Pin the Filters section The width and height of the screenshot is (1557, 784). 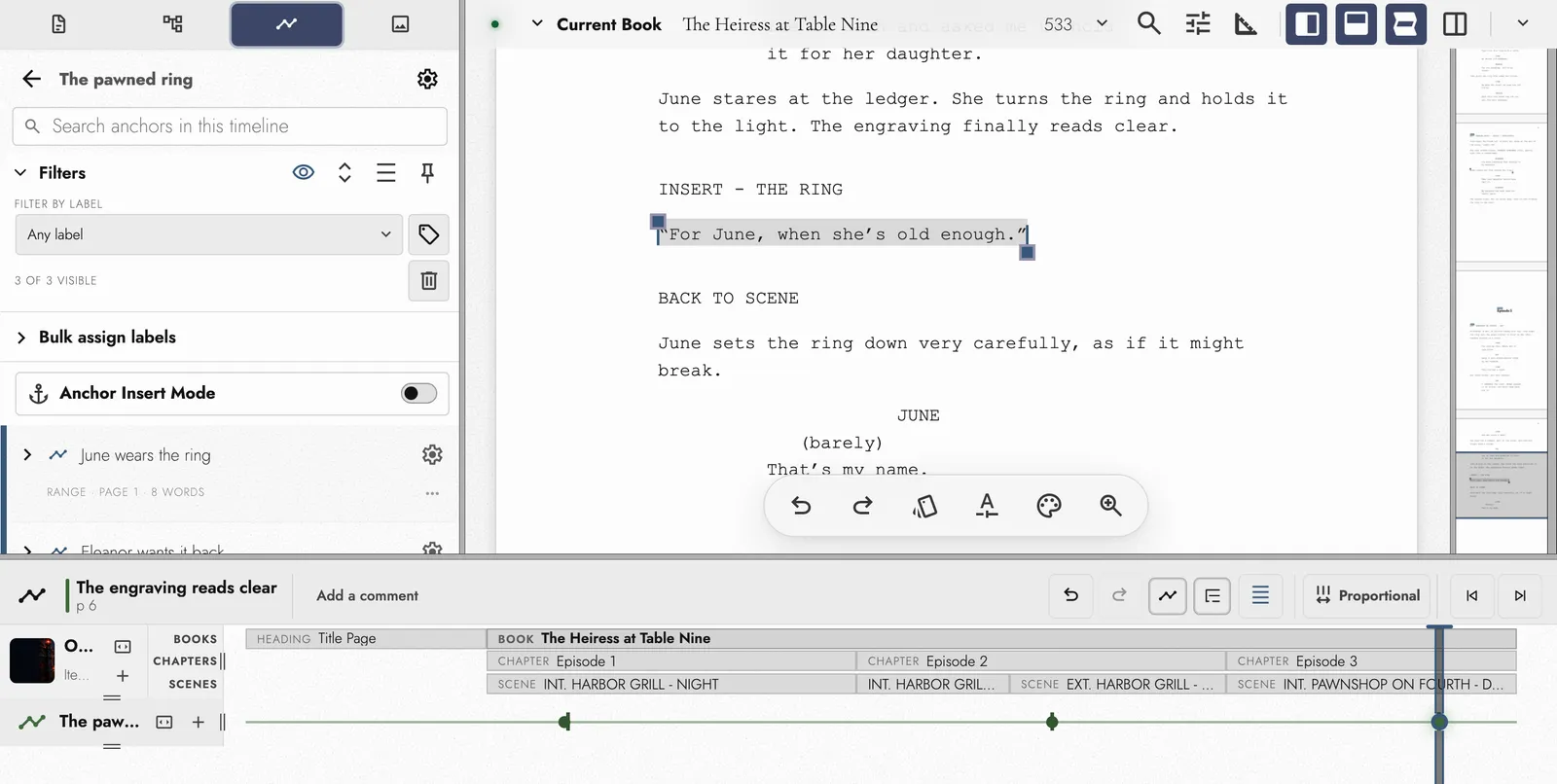click(427, 172)
